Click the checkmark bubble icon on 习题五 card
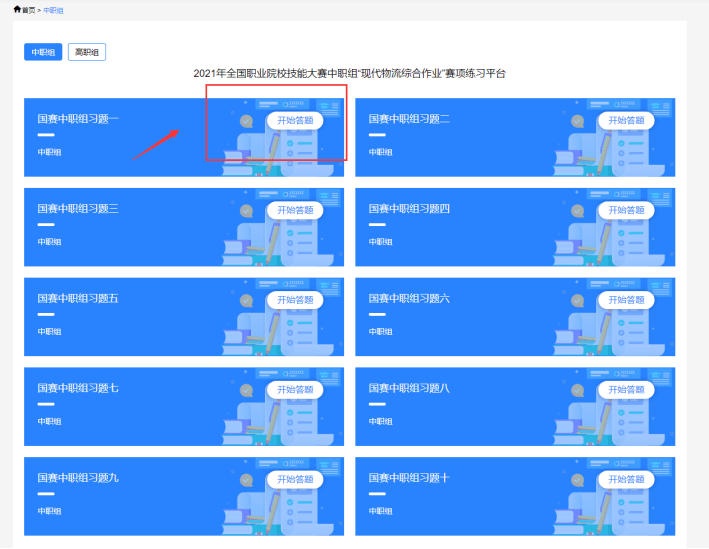 coord(246,301)
